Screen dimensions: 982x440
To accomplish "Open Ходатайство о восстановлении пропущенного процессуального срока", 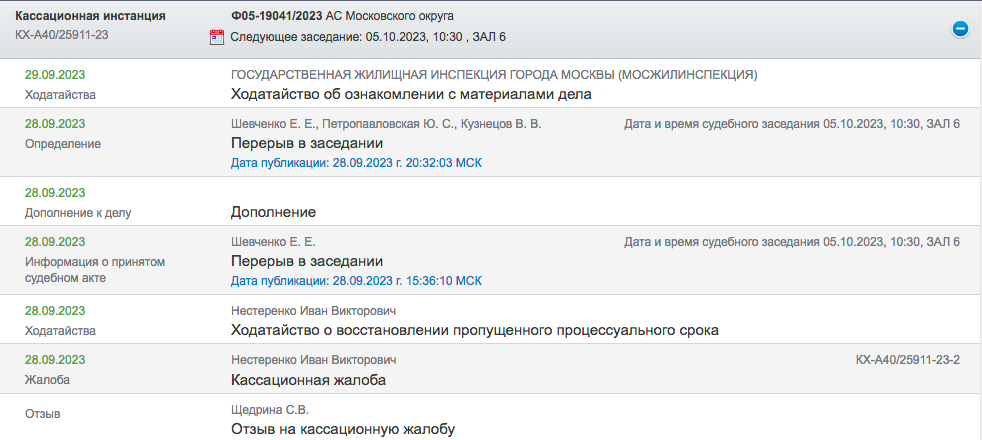I will 474,330.
